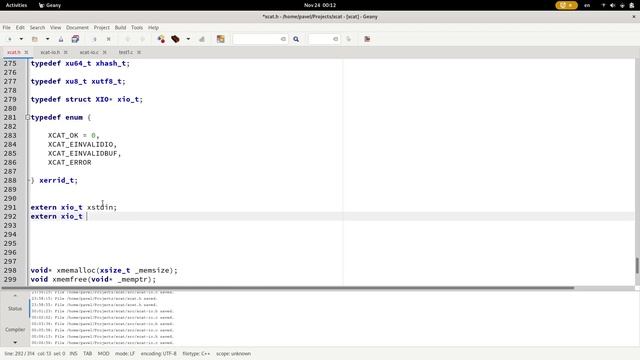Click on xerrid_t type name
640x360 pixels.
[x=56, y=180]
